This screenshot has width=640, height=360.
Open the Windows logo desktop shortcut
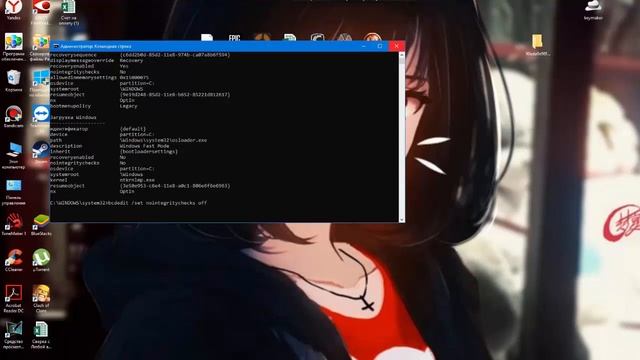coord(41,82)
